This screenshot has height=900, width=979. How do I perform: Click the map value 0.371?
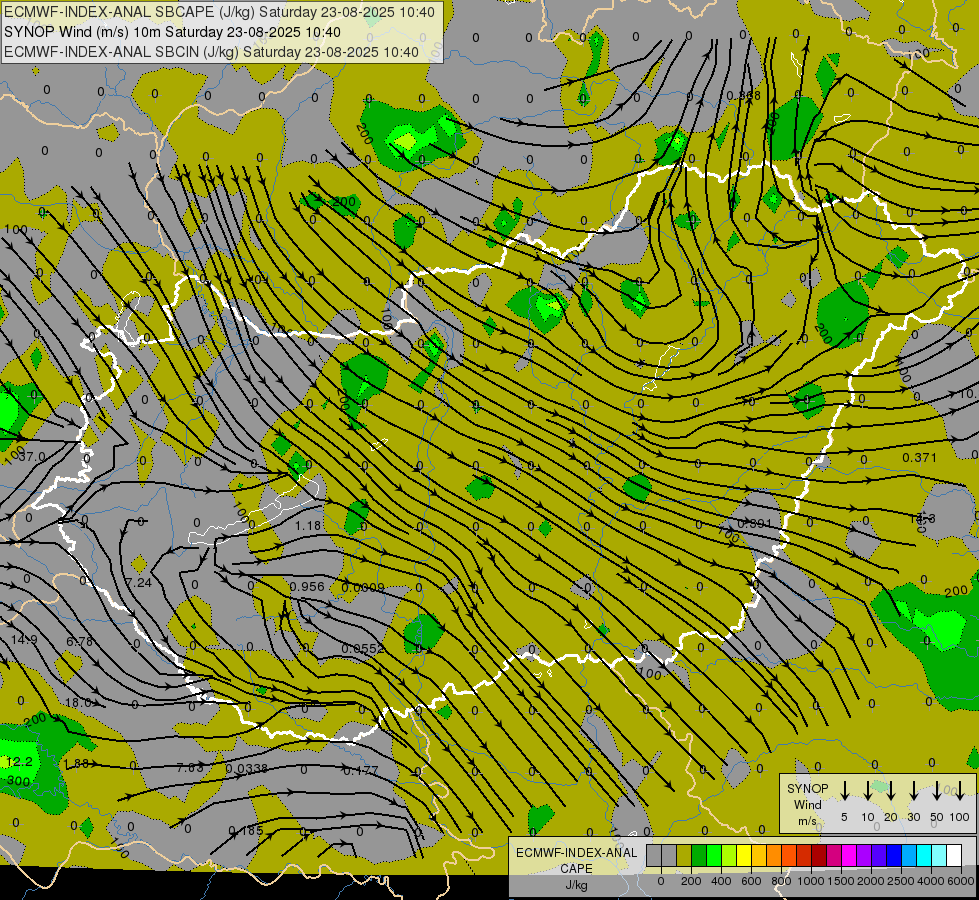tap(920, 458)
